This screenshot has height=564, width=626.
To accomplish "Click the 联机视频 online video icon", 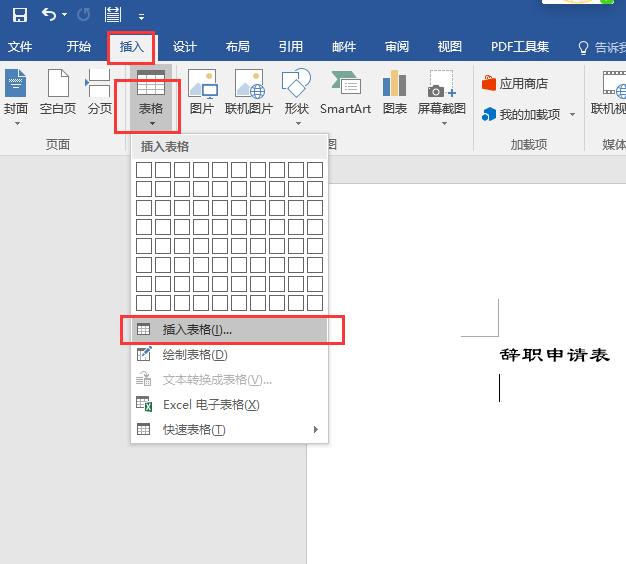I will (614, 84).
